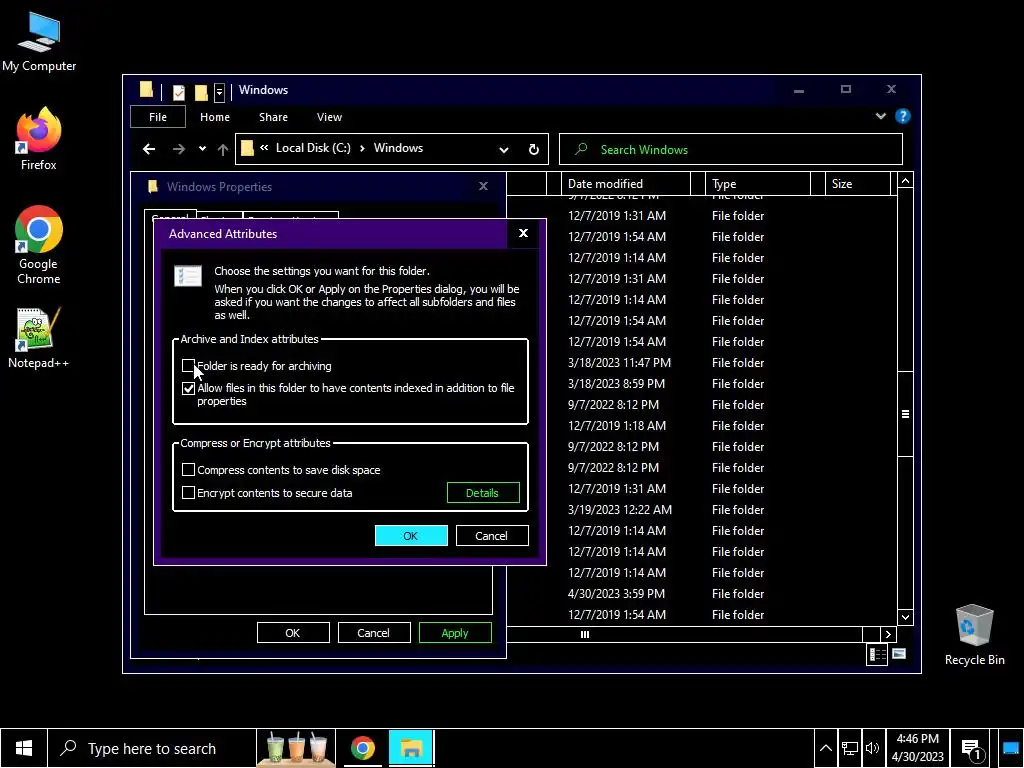Open the Share ribbon tab

[x=273, y=117]
